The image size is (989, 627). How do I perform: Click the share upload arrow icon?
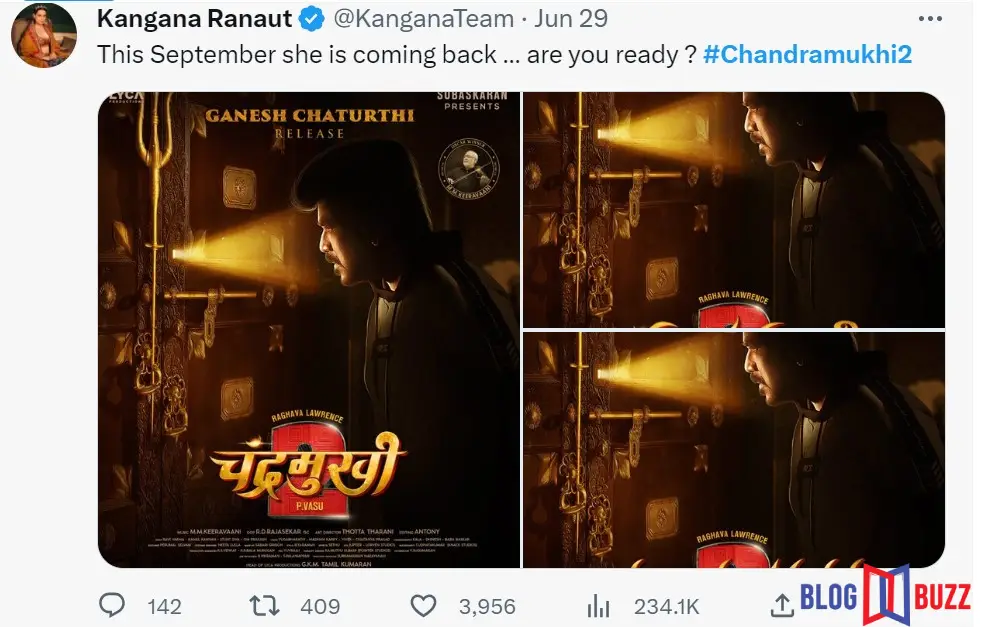tap(782, 606)
